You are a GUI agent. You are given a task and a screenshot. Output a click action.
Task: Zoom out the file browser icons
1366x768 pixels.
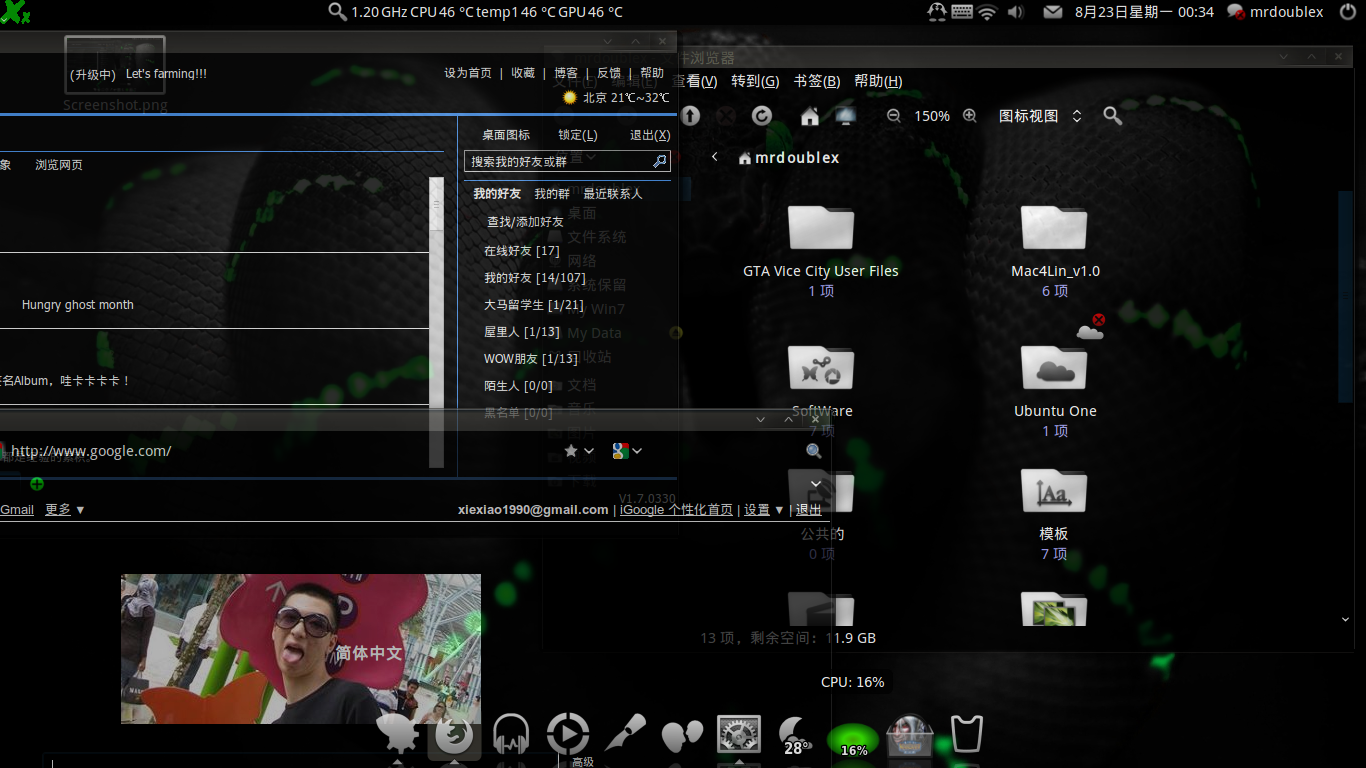coord(894,116)
